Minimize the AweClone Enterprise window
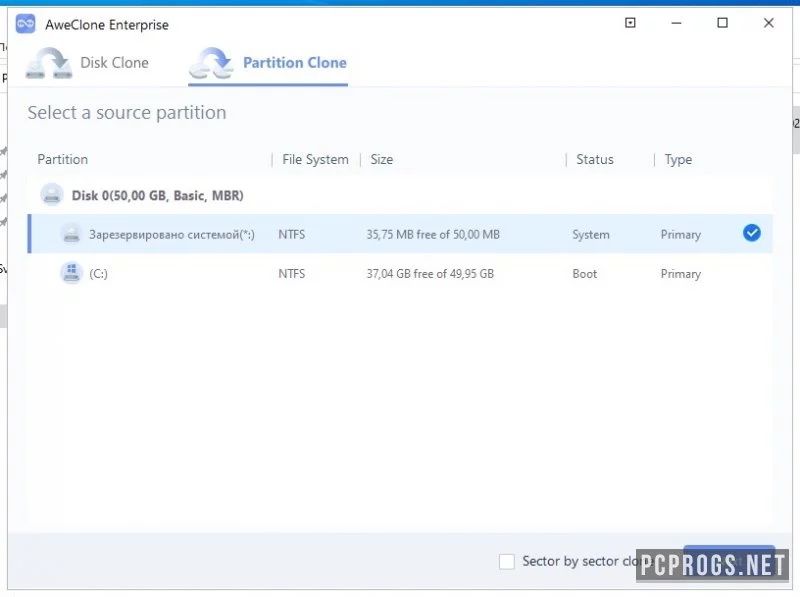The image size is (800, 597). (676, 23)
